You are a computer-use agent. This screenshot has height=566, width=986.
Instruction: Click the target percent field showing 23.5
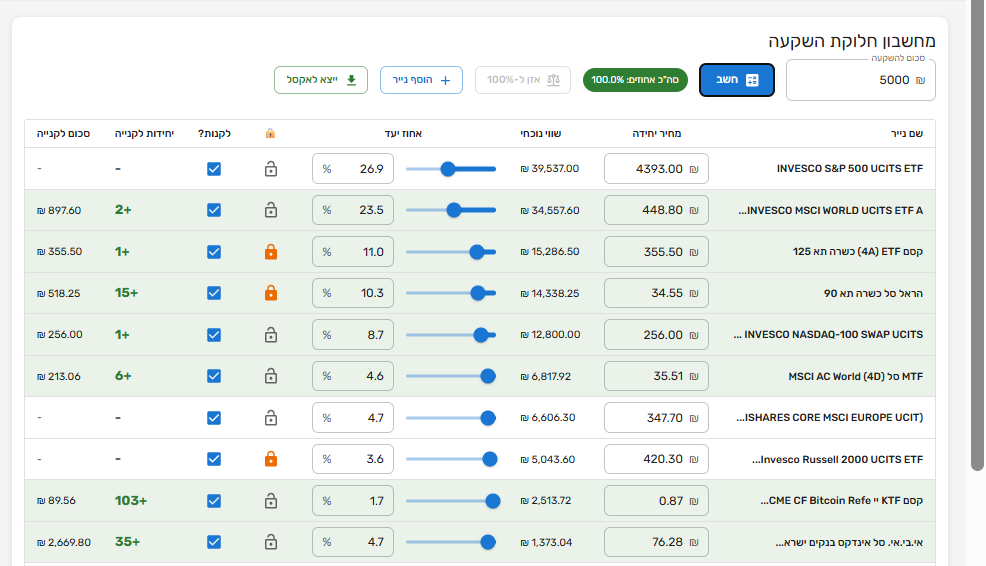pyautogui.click(x=353, y=210)
